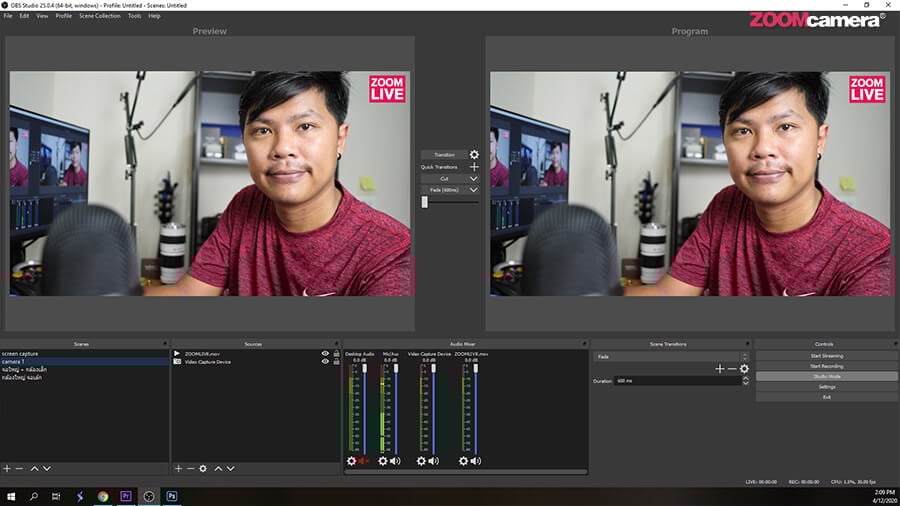Open transition settings gear beside Transition button
Image resolution: width=900 pixels, height=506 pixels.
click(x=474, y=154)
